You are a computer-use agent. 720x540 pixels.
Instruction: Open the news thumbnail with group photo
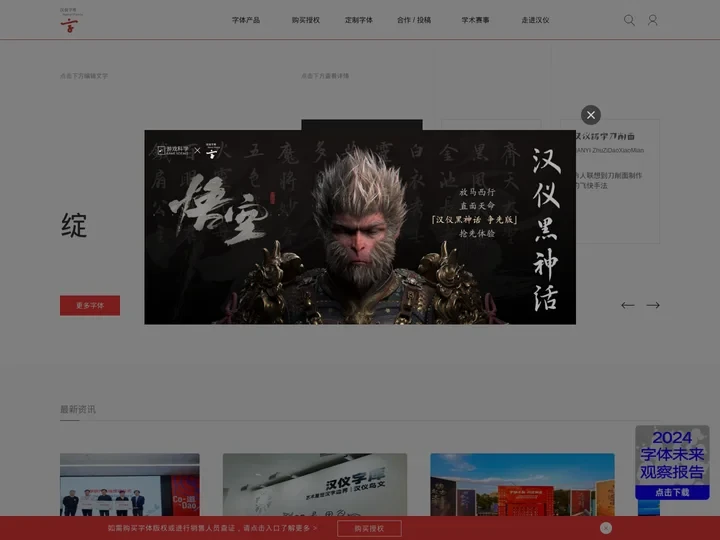tap(129, 484)
